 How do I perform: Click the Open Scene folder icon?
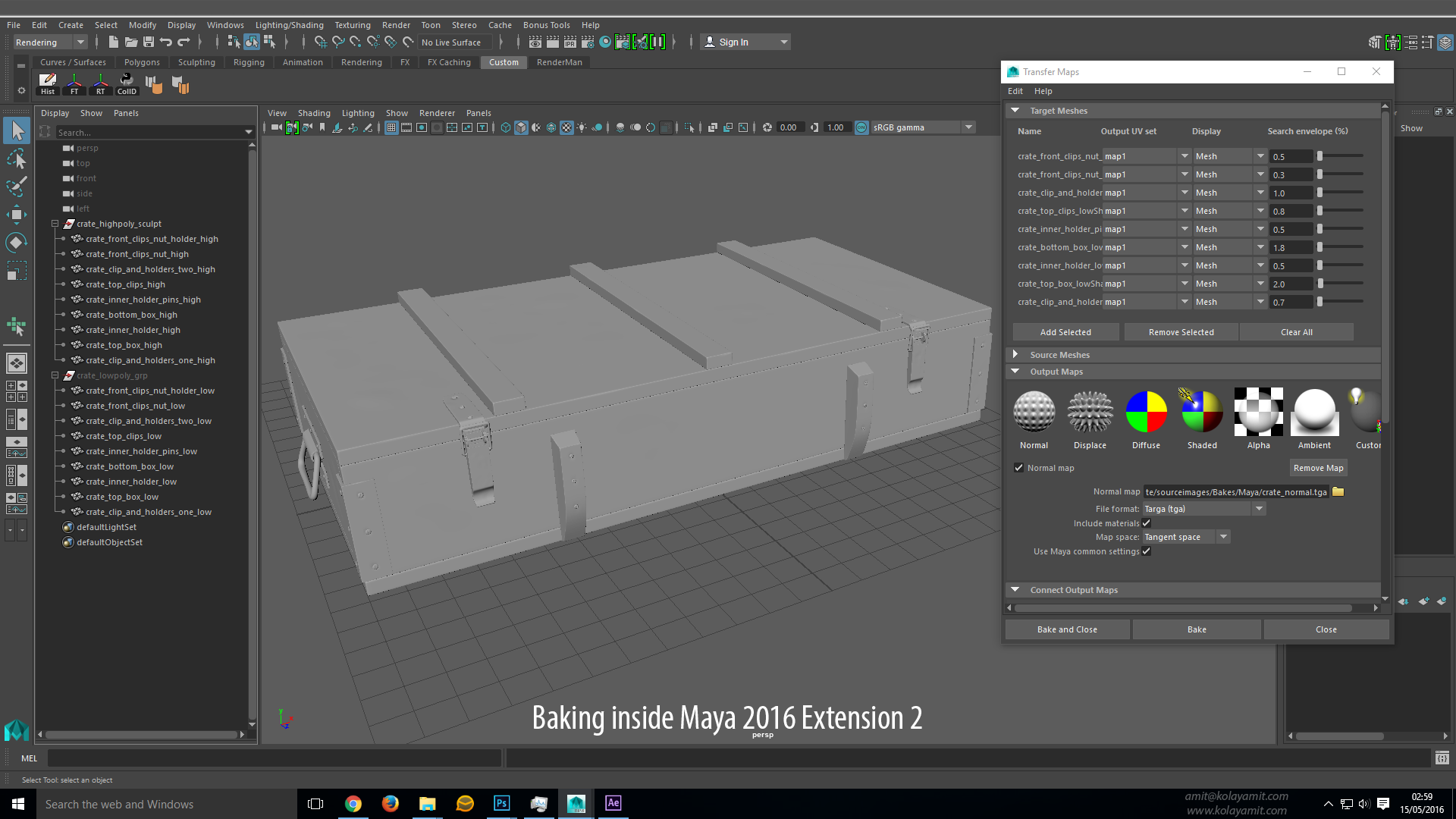click(x=131, y=42)
